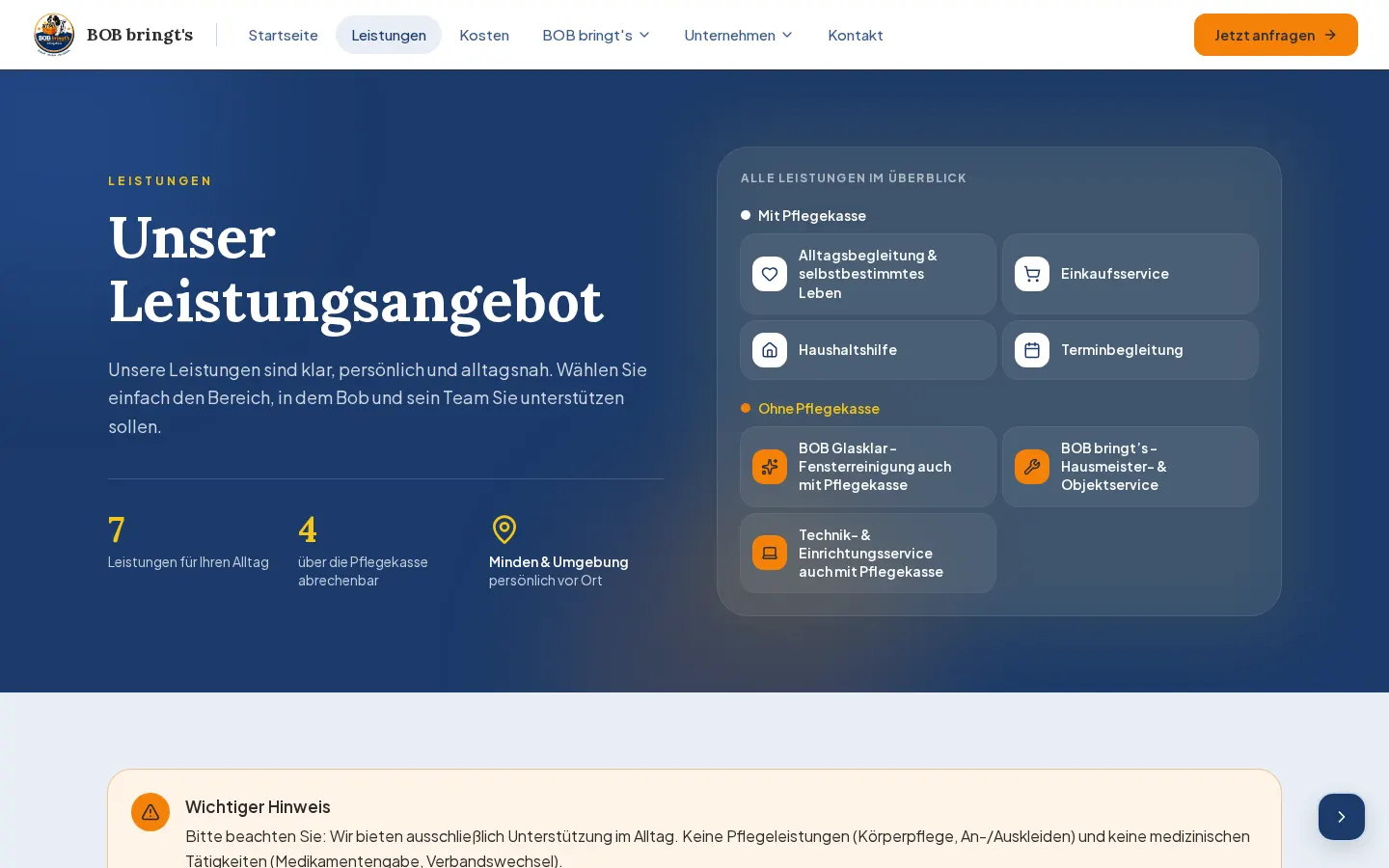
Task: Open the Technik- & Einrichtungsservice card
Action: coord(868,553)
